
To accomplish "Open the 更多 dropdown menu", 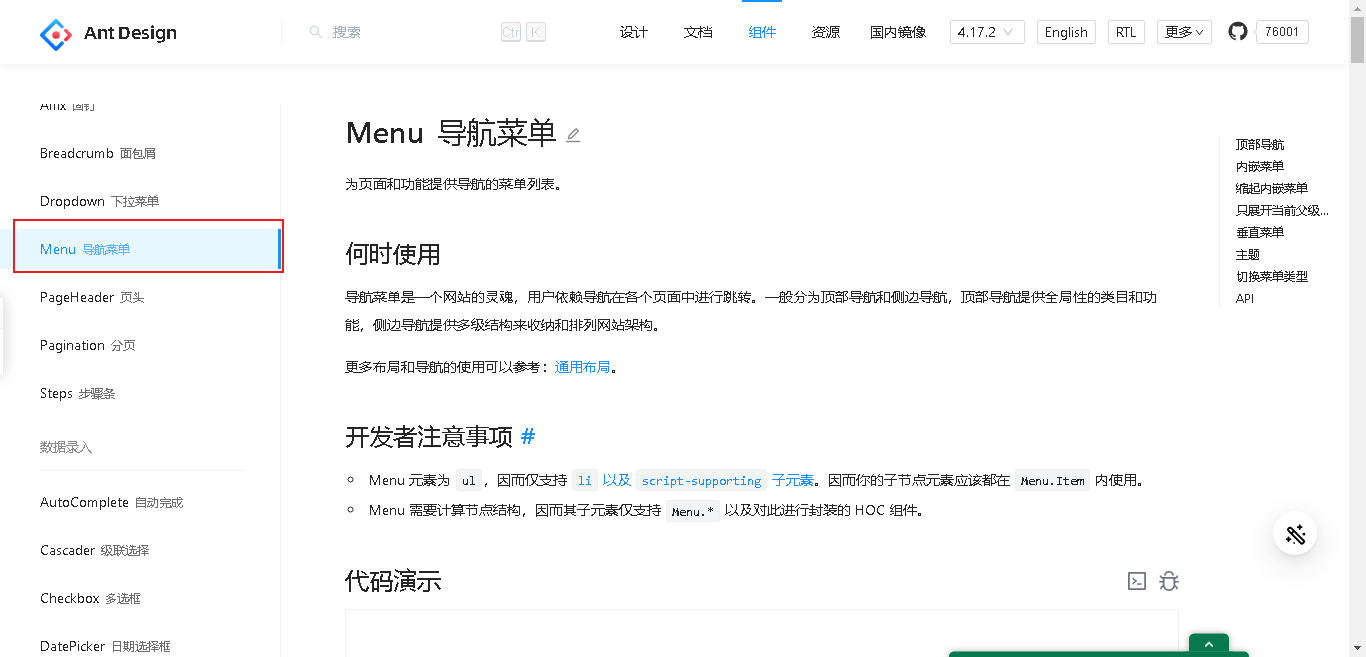I will 1185,32.
